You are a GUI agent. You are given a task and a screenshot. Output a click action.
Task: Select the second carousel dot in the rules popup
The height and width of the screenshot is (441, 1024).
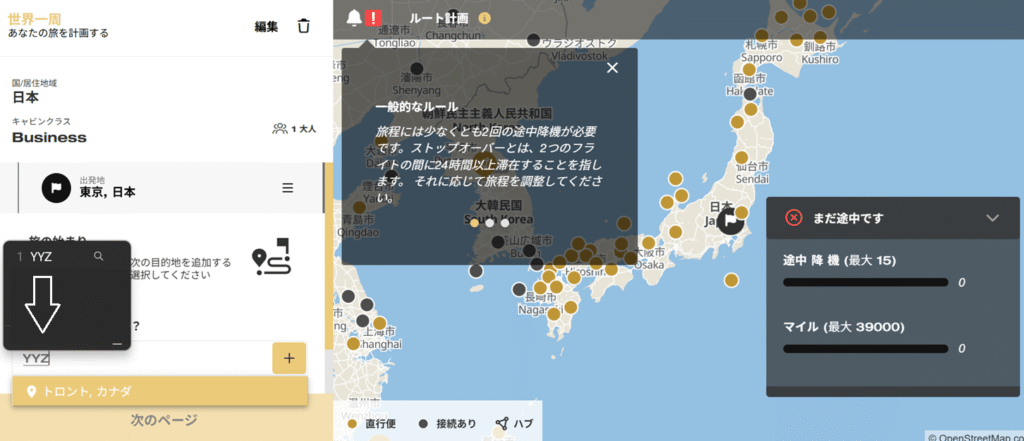pyautogui.click(x=489, y=223)
